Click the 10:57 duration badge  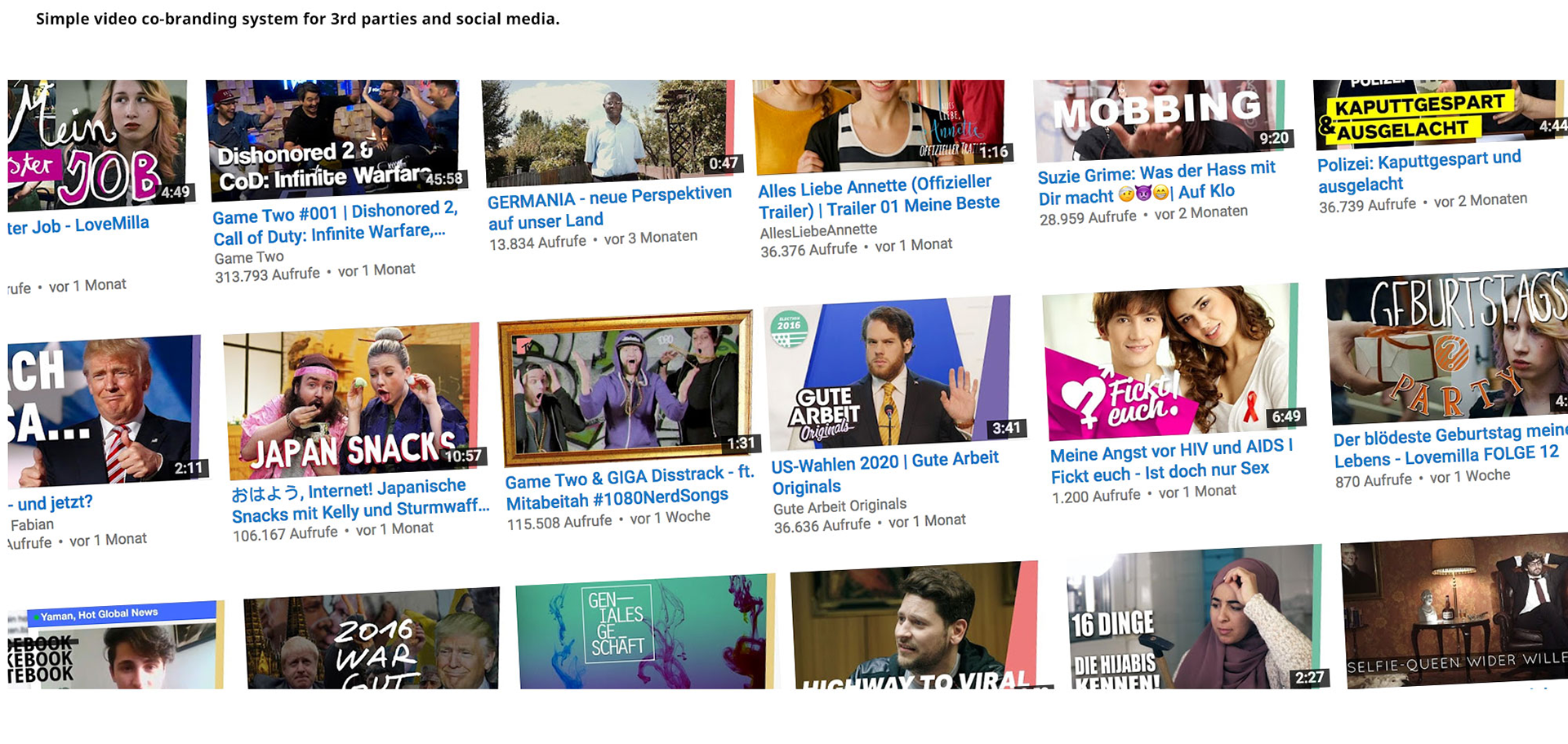click(x=463, y=456)
